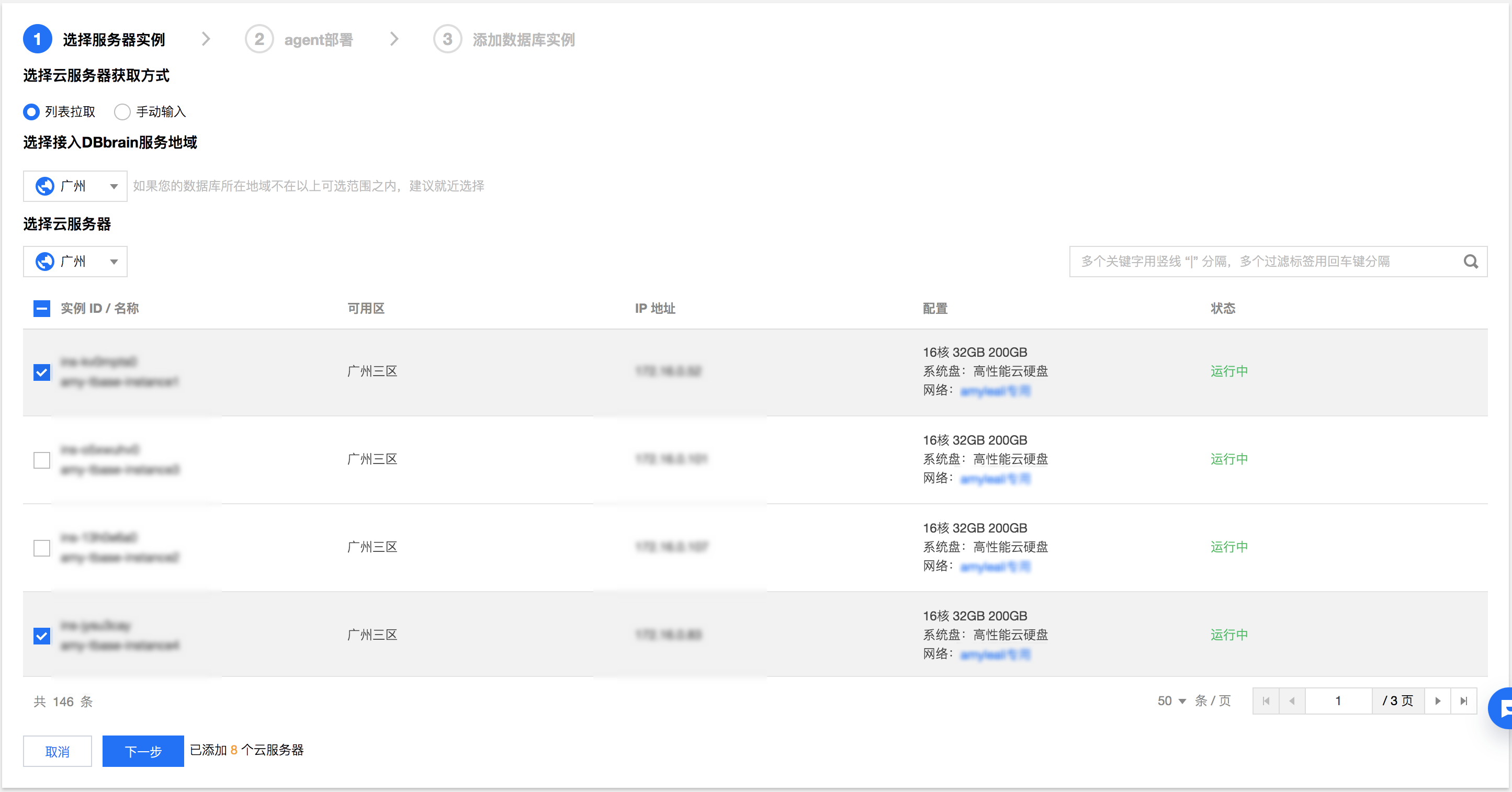Open the cloud server region 广州 dropdown

[x=75, y=262]
